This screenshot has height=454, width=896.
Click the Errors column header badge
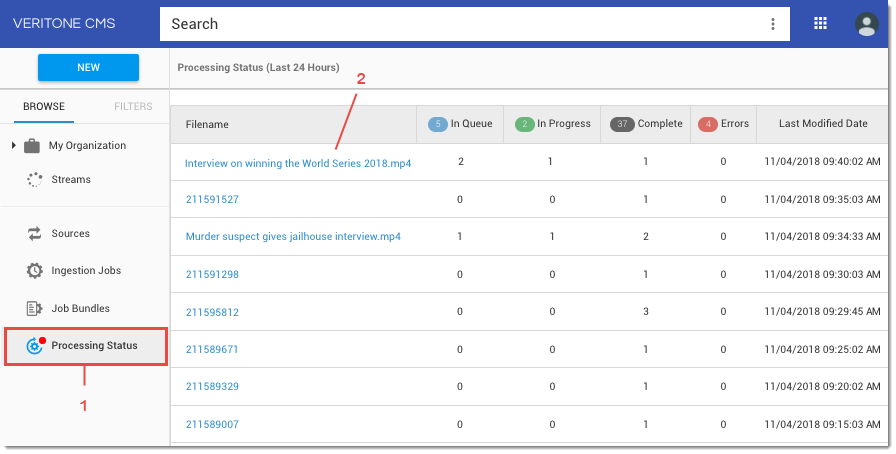point(709,124)
